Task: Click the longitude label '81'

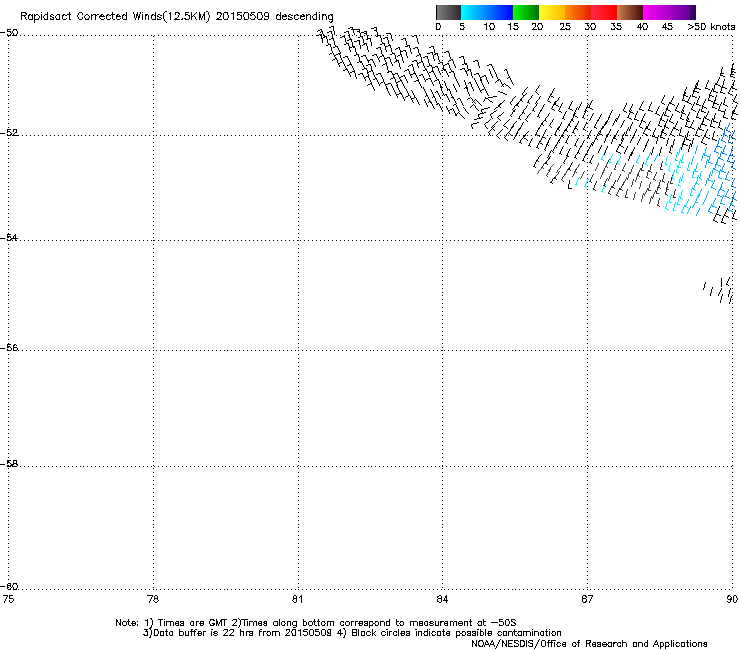Action: click(297, 599)
